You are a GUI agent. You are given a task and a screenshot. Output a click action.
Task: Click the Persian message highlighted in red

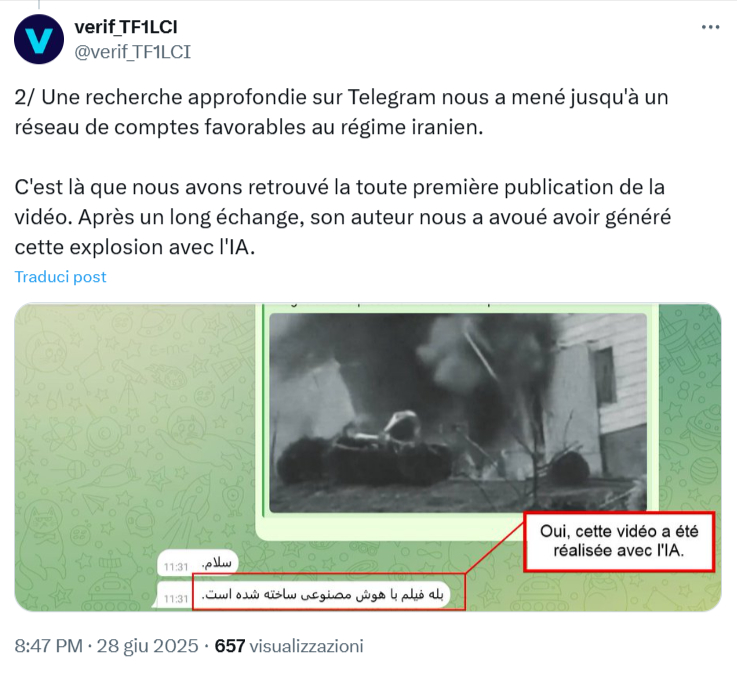pyautogui.click(x=329, y=592)
